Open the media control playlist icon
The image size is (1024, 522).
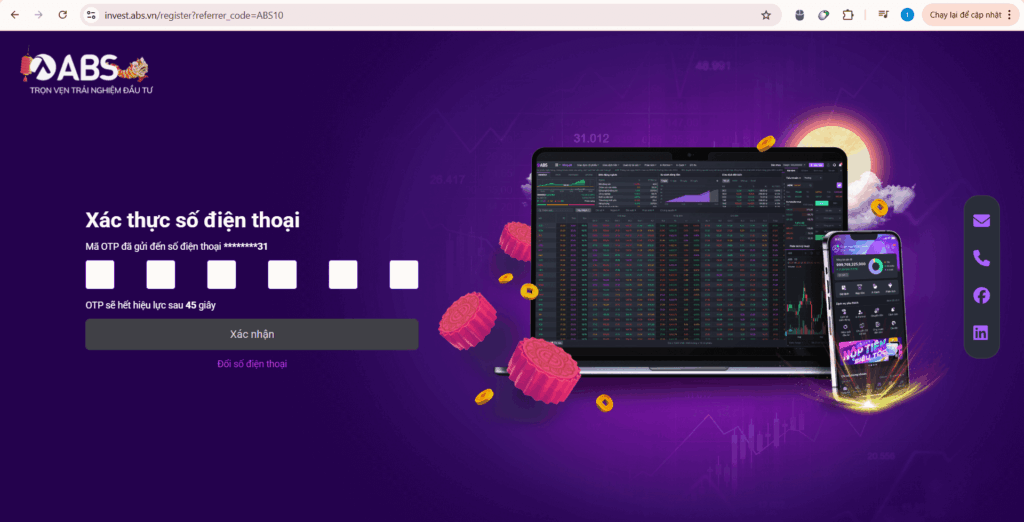point(884,14)
